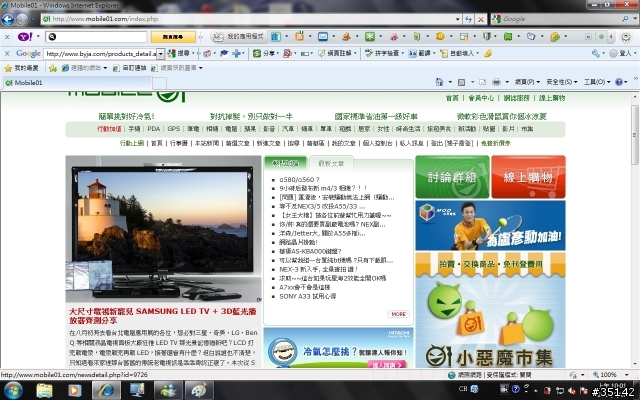Image resolution: width=640 pixels, height=400 pixels.
Task: Open the address bar dropdown arrow
Action: [x=458, y=19]
